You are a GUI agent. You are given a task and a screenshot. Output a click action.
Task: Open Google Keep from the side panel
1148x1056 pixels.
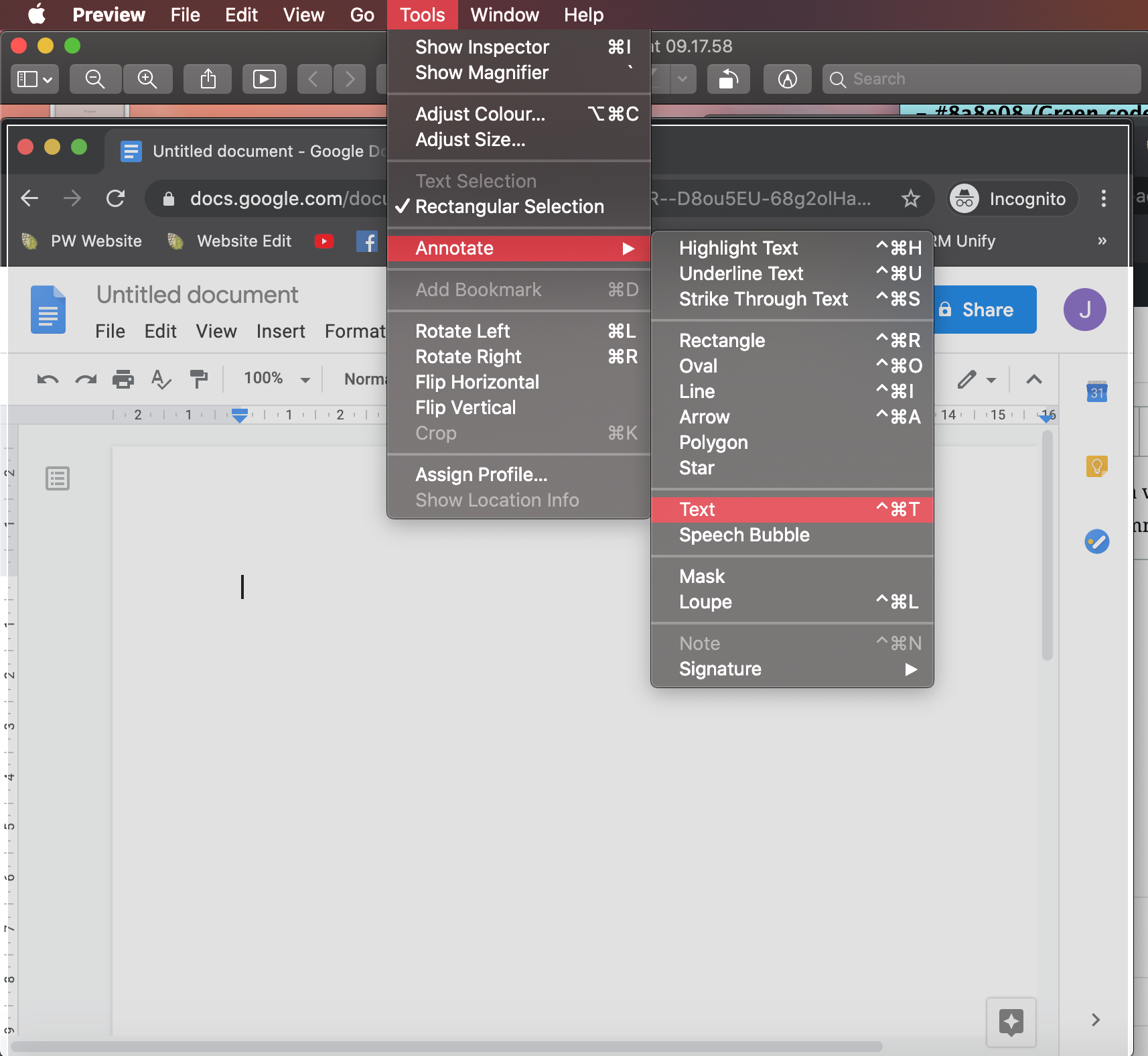click(1096, 466)
